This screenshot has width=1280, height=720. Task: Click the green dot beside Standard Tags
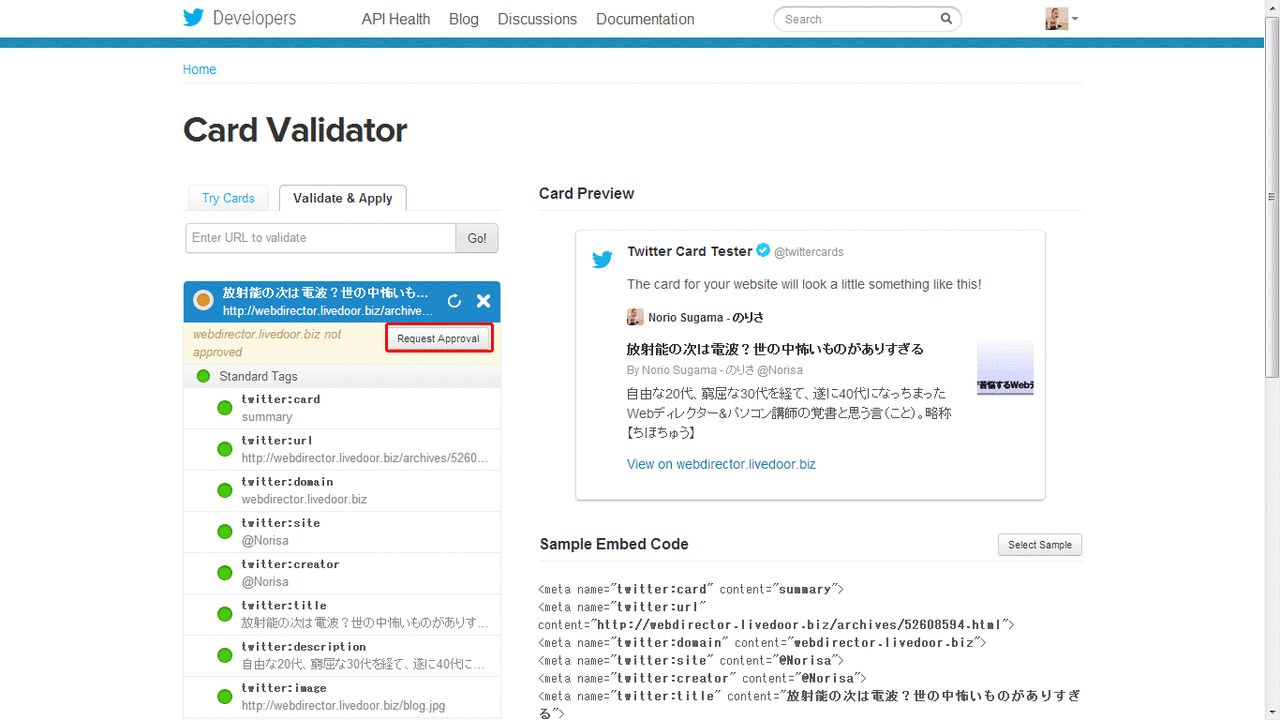click(x=203, y=376)
